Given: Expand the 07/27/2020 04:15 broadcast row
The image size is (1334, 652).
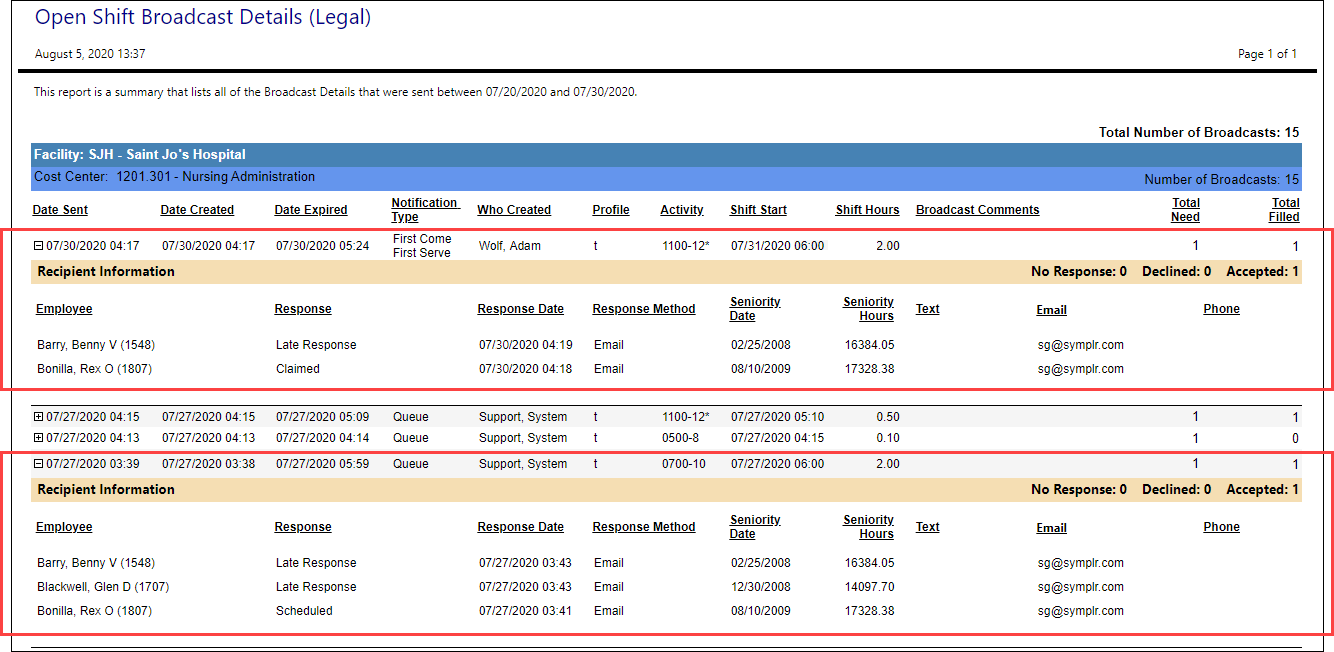Looking at the screenshot, I should click(x=38, y=417).
